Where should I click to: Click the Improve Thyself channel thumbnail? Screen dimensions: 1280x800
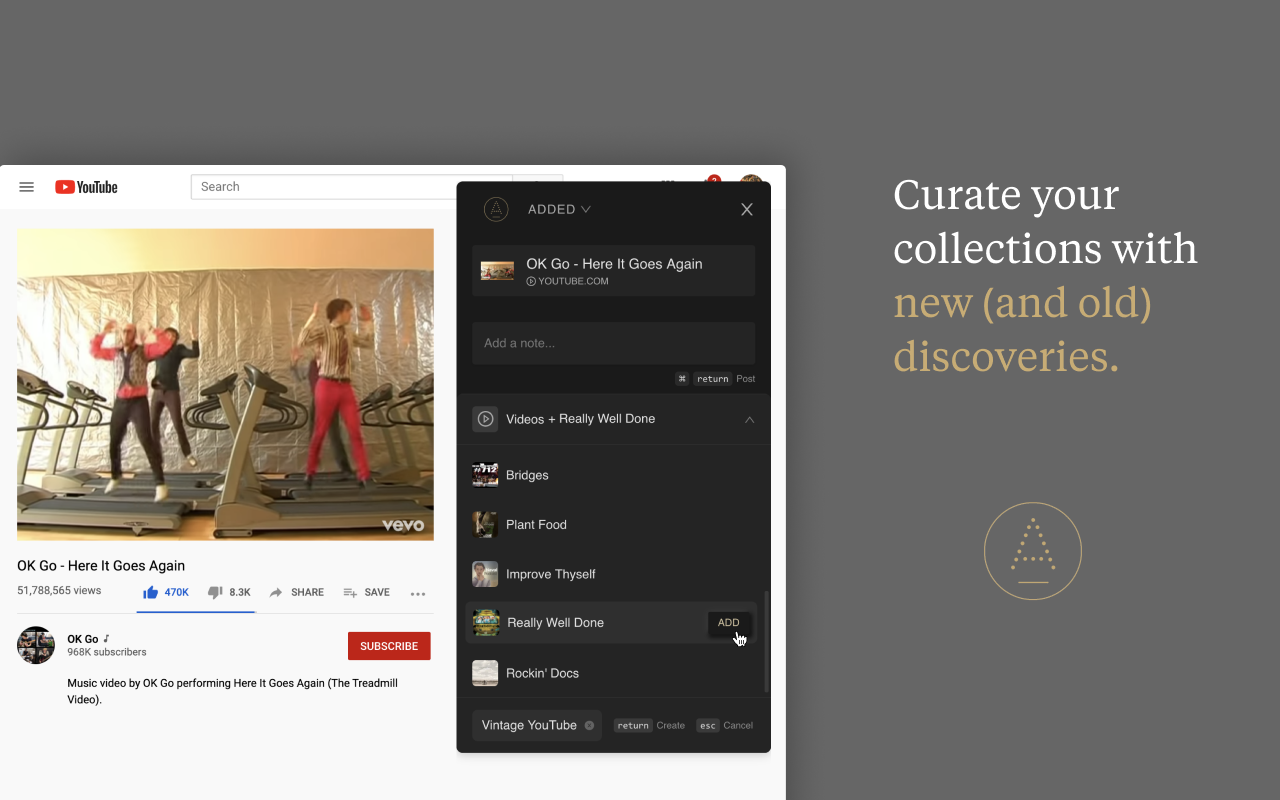(x=485, y=574)
